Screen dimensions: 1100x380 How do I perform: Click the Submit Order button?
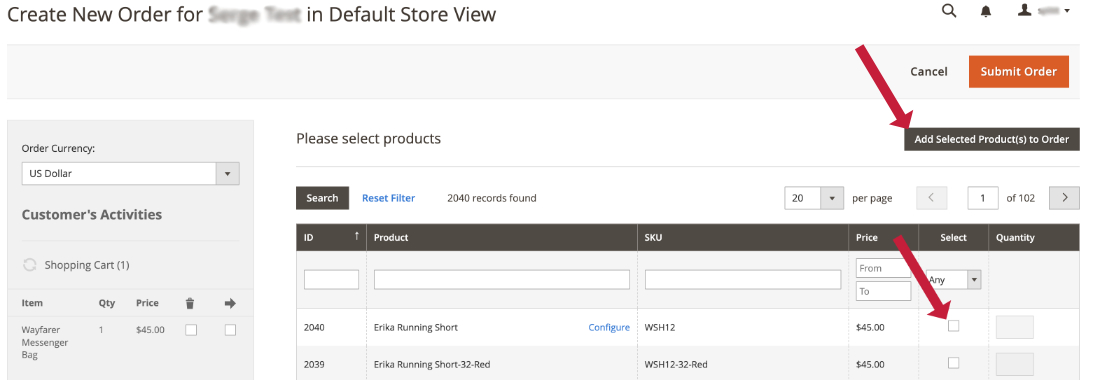click(1019, 72)
